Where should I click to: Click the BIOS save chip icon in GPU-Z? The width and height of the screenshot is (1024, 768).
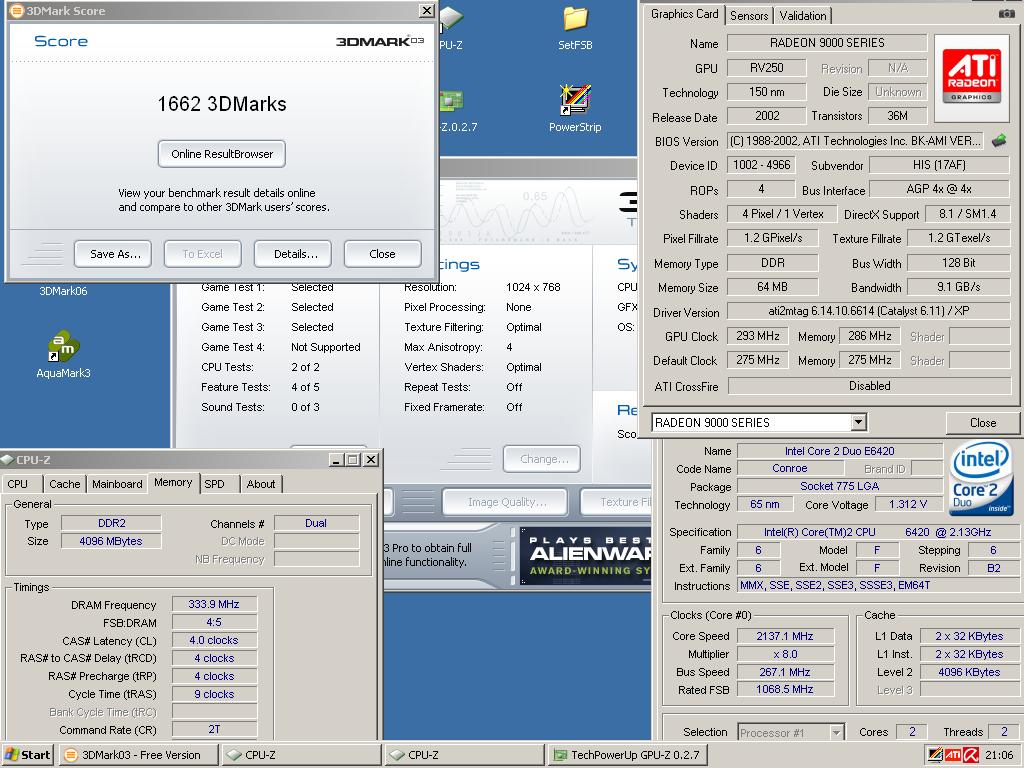pyautogui.click(x=999, y=140)
